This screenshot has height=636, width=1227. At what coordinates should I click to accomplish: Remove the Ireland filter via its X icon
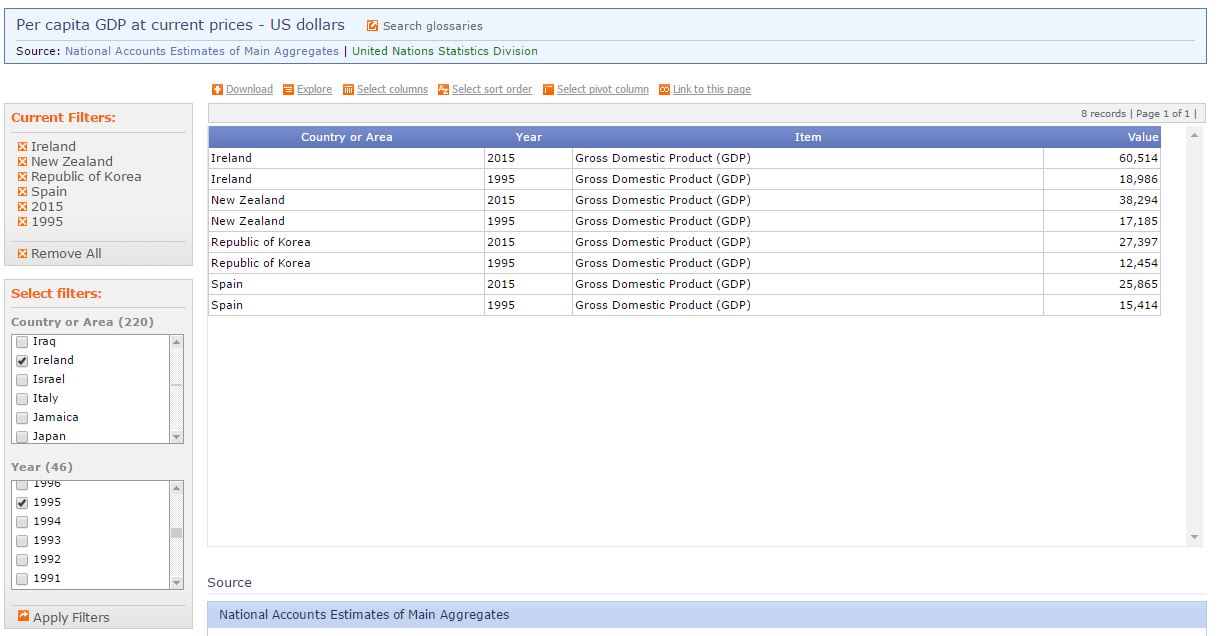(22, 147)
